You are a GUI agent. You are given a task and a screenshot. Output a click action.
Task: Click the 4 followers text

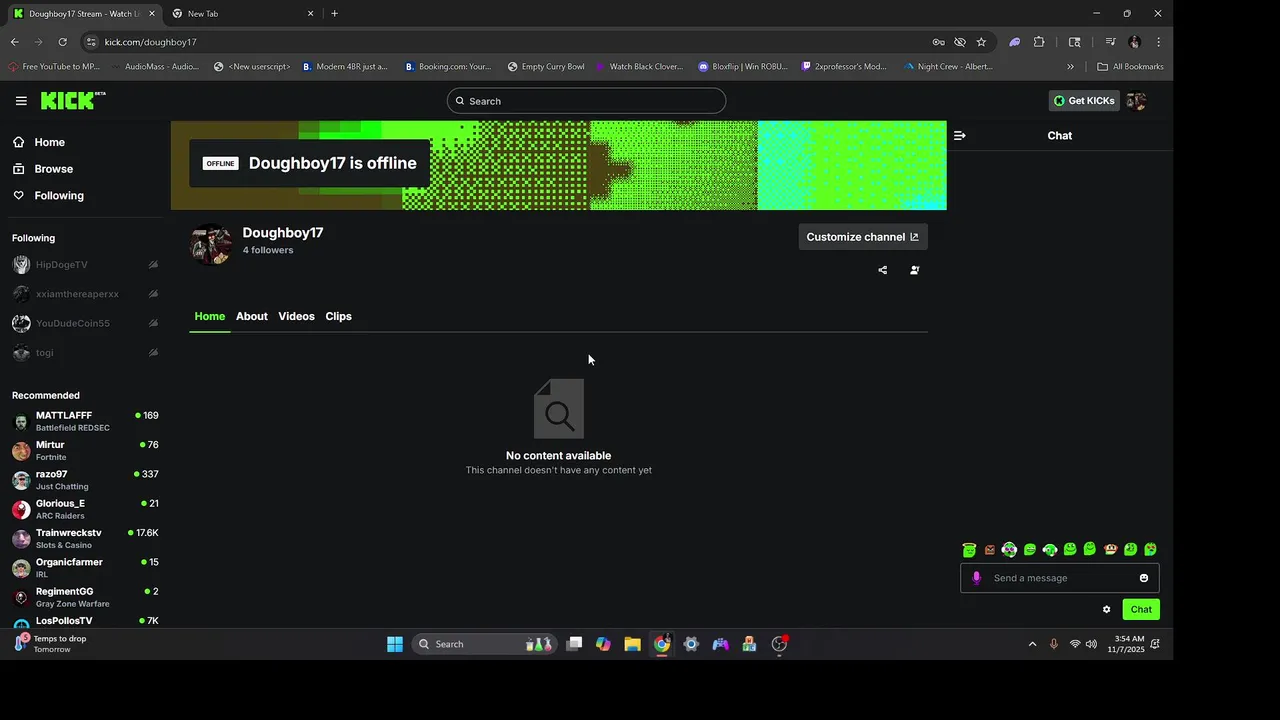point(268,250)
